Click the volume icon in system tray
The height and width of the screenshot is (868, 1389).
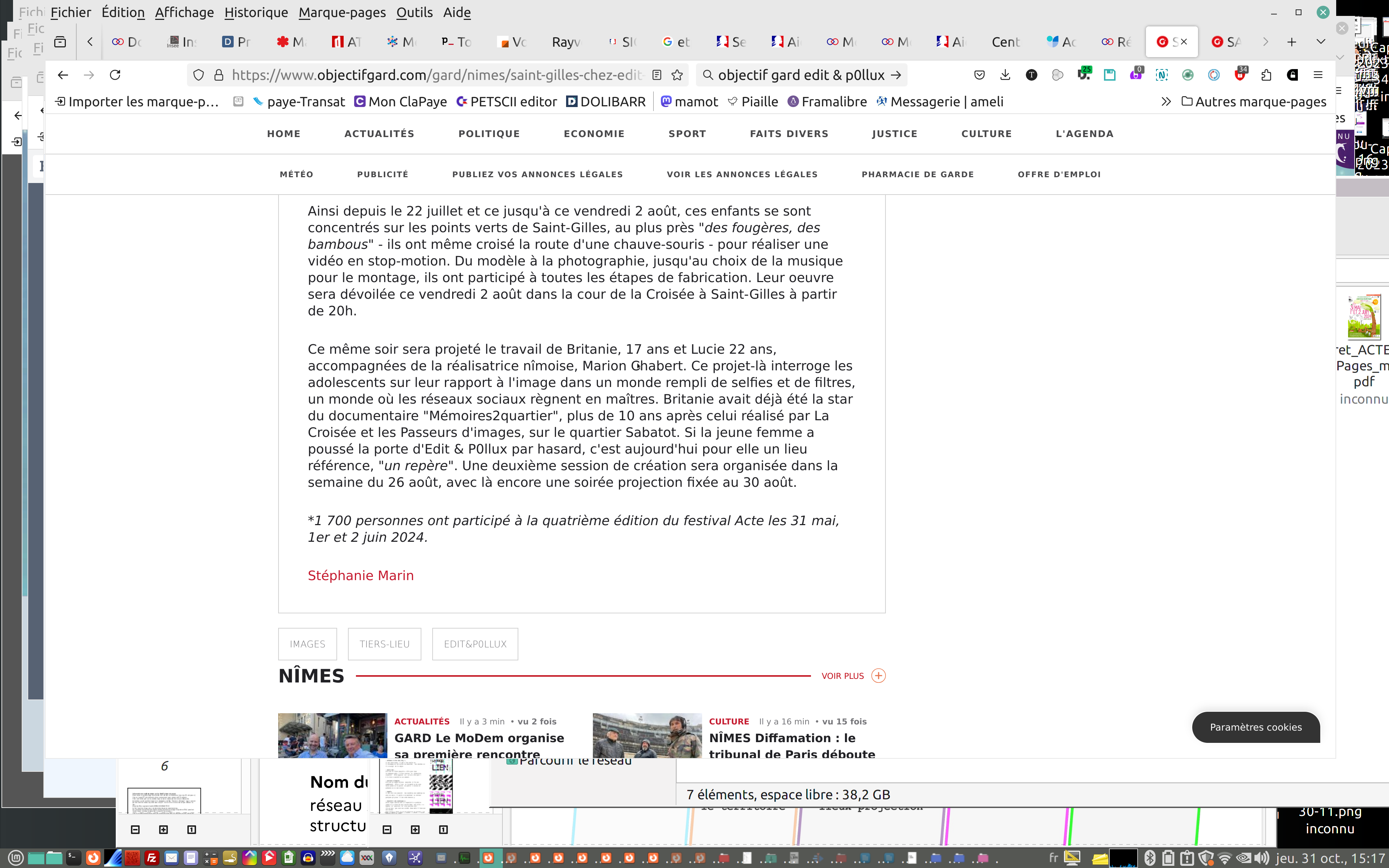[x=1261, y=858]
